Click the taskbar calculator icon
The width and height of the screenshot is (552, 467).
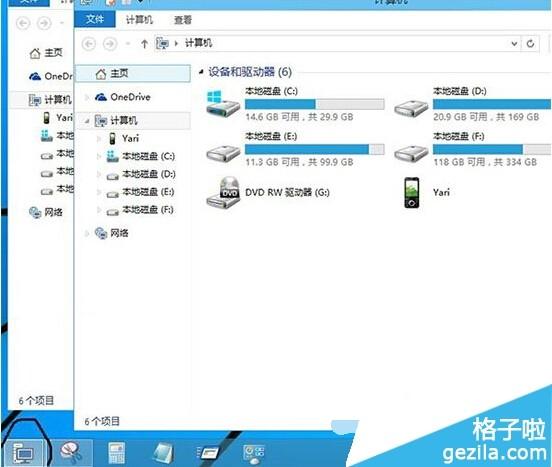(x=116, y=453)
